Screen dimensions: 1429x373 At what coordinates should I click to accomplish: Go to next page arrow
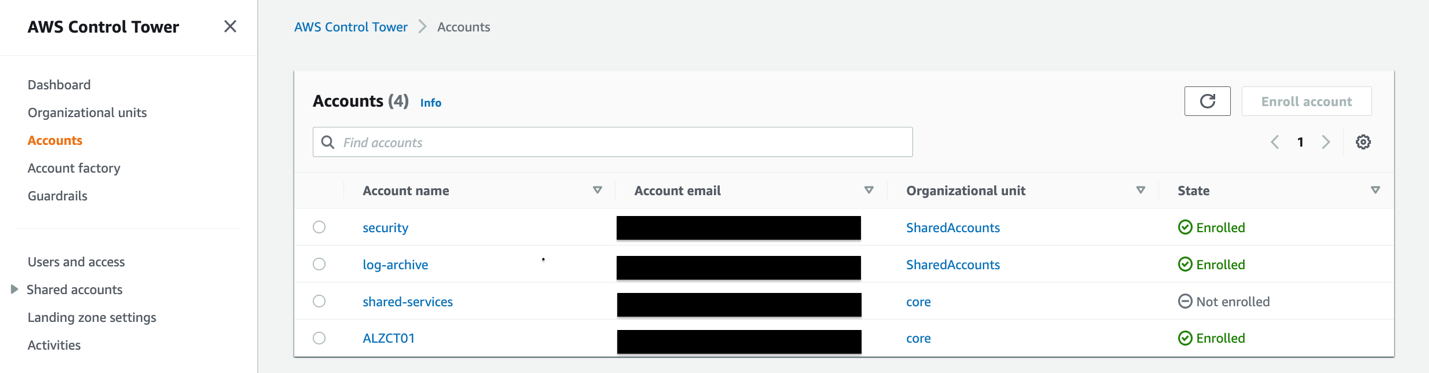tap(1326, 142)
